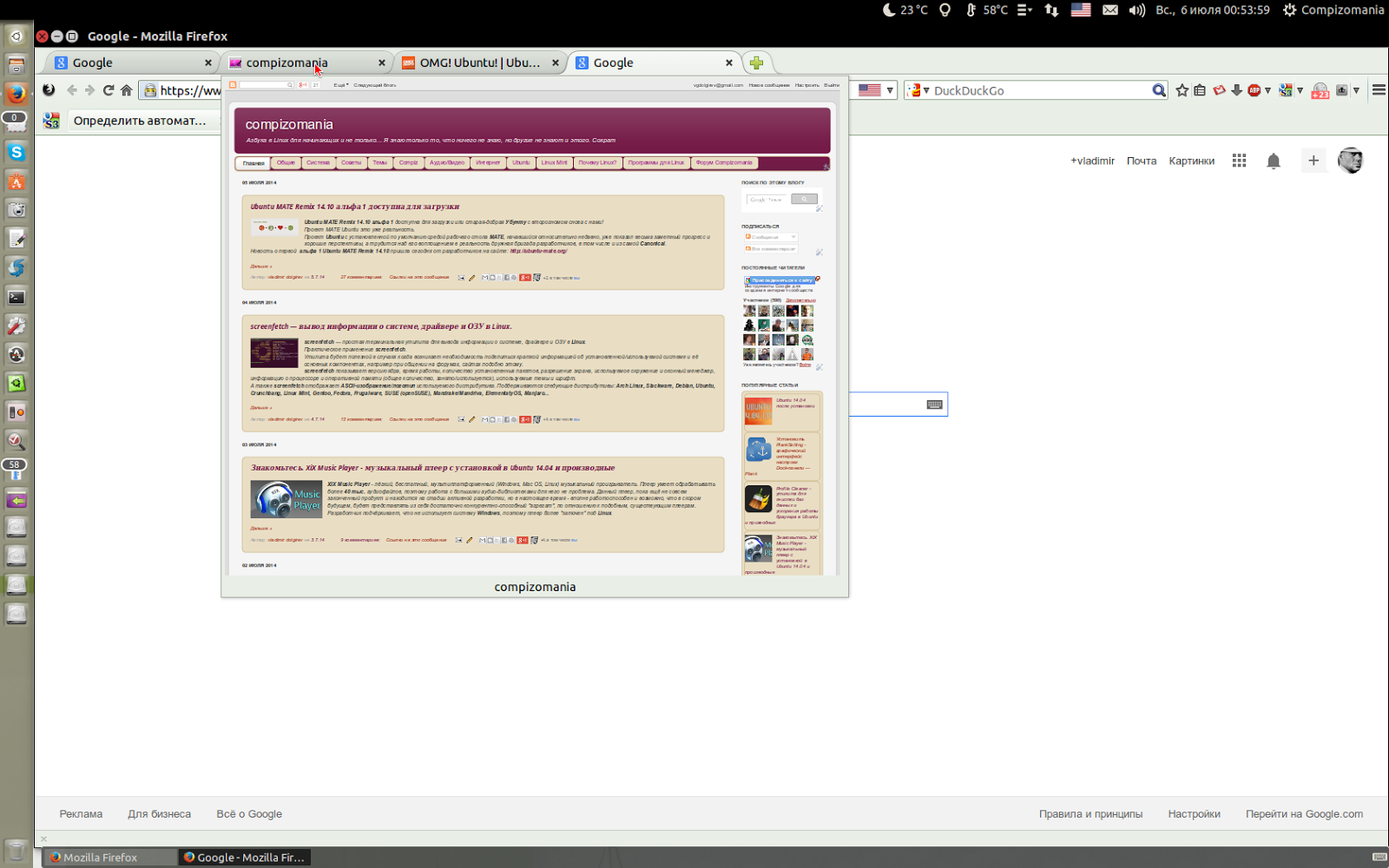Bookmark this page with the star icon

(x=1182, y=90)
